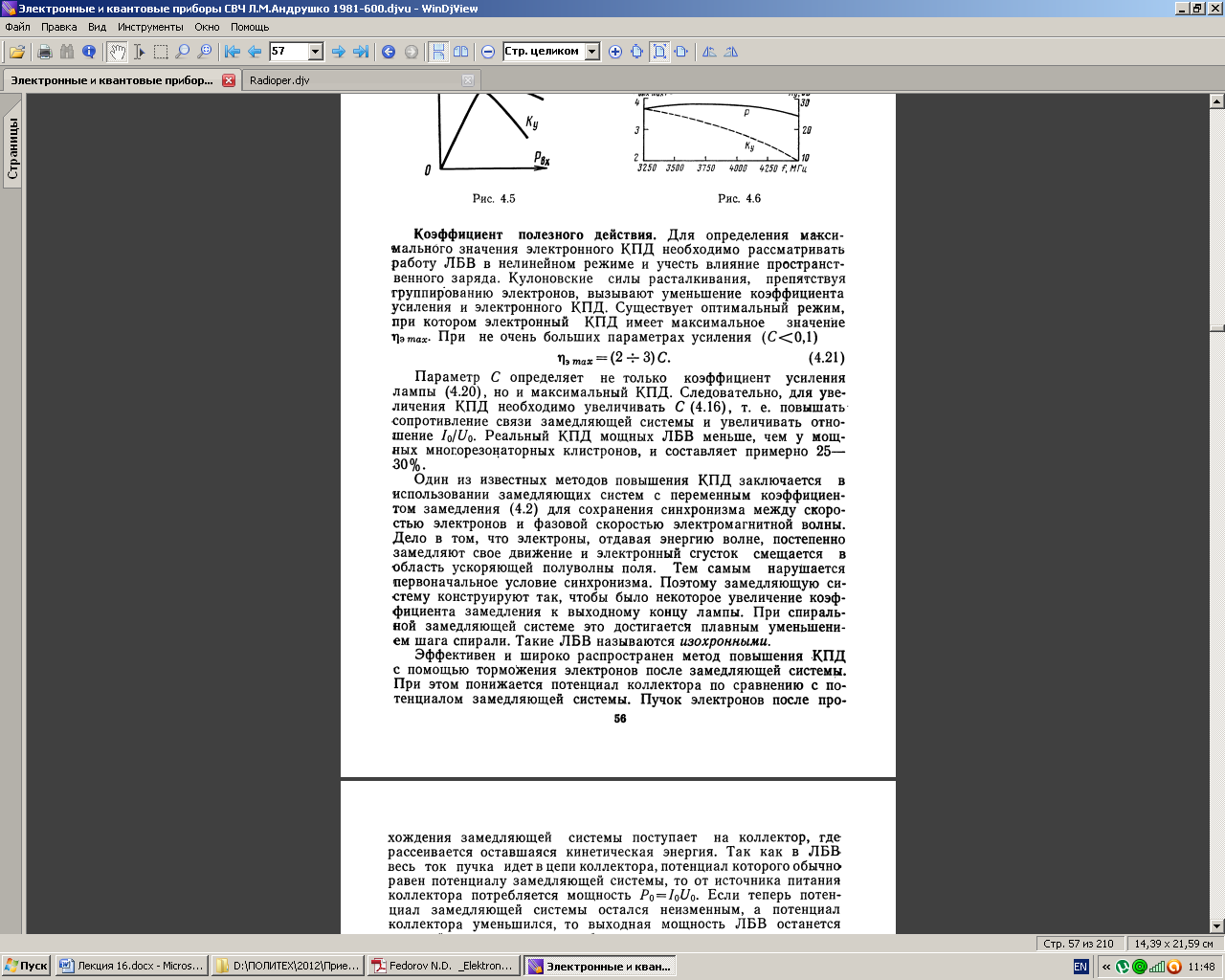Select the rectangle selection tool

click(x=161, y=52)
